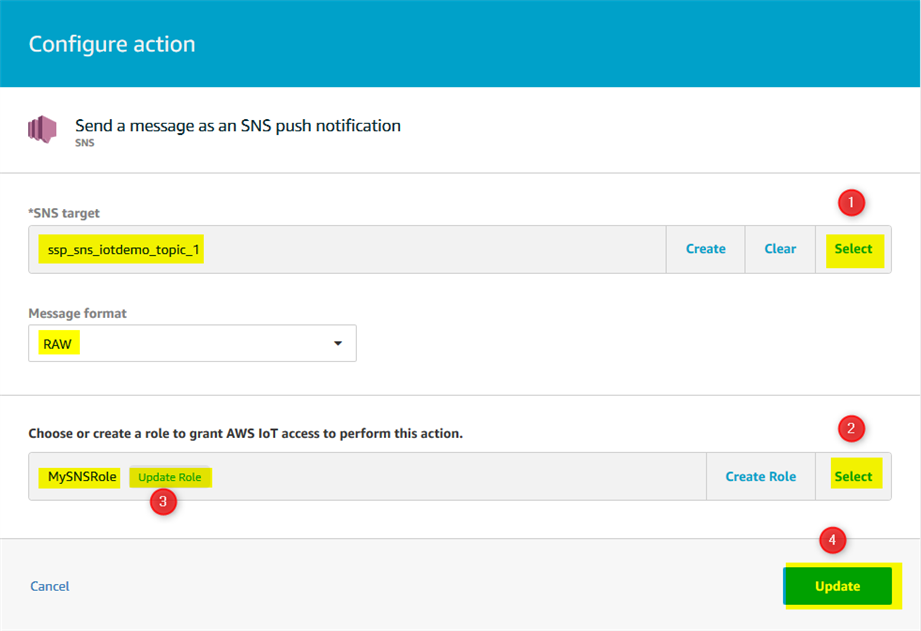Click the red step 4 marker

click(x=833, y=541)
